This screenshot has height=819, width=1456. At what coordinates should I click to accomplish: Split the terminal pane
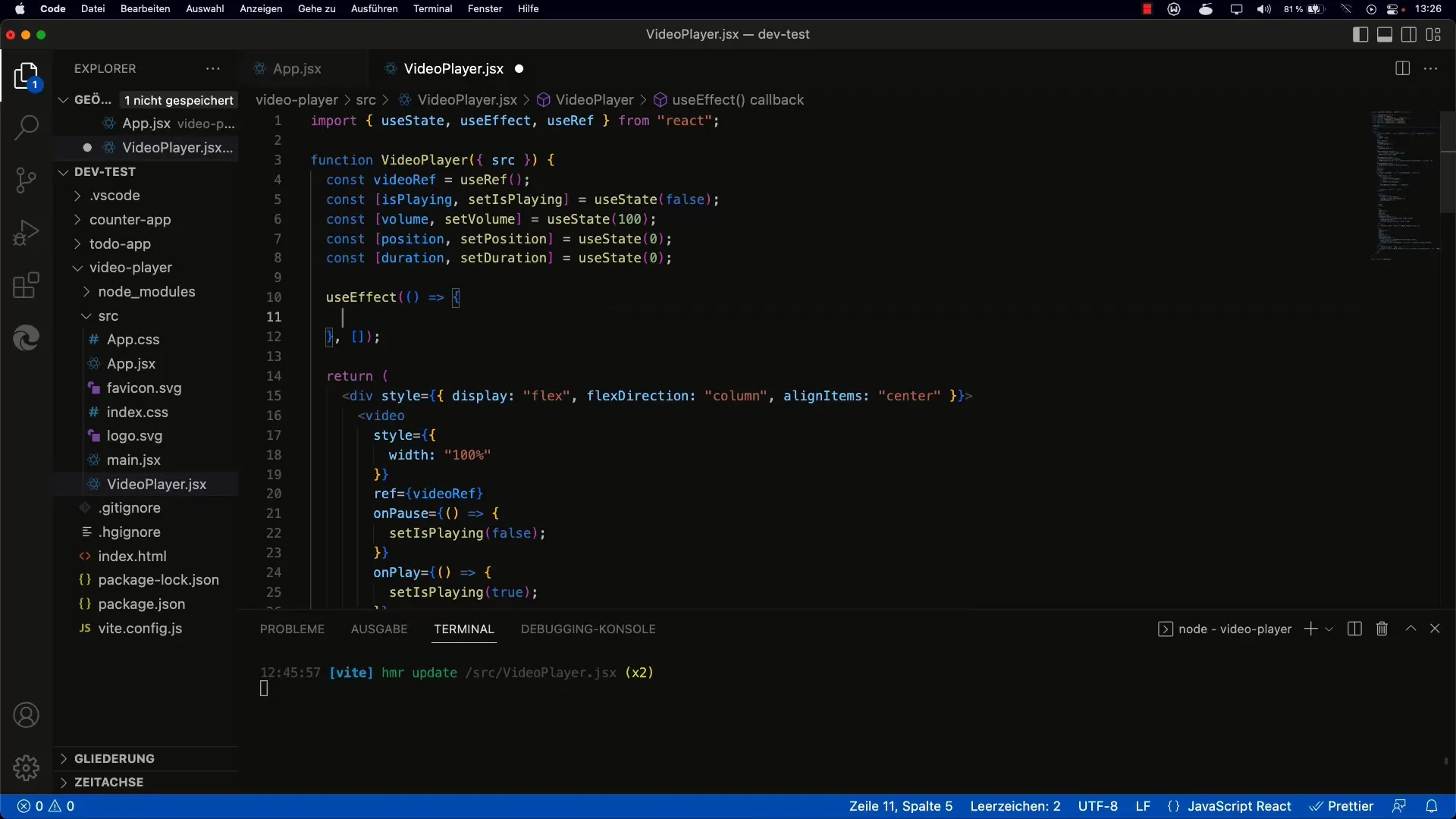[x=1354, y=629]
